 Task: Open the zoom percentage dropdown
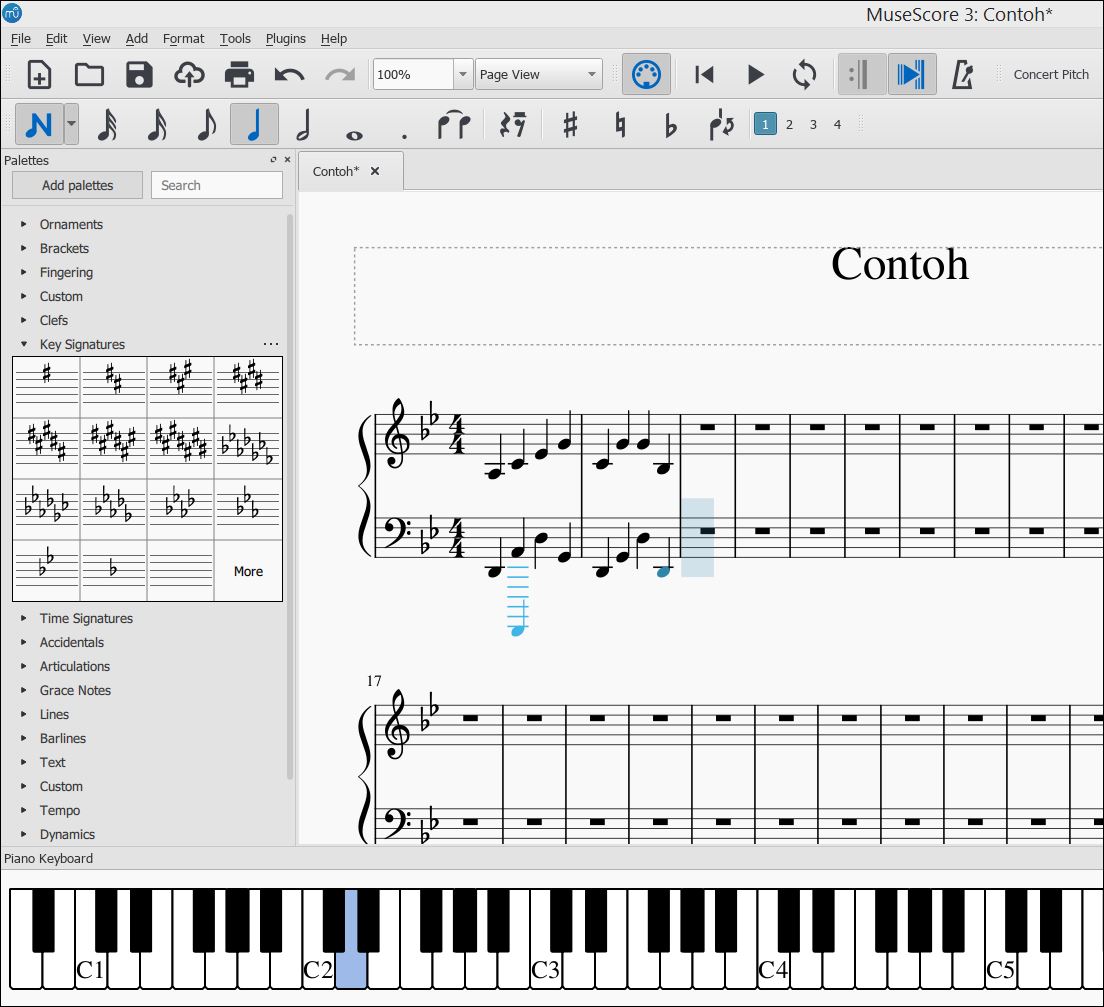[462, 74]
